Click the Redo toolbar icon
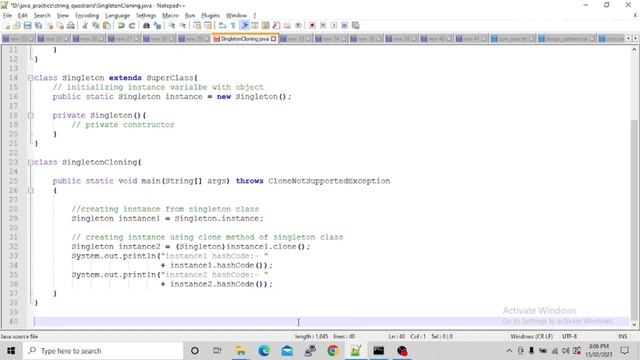This screenshot has width=640, height=360. (132, 25)
